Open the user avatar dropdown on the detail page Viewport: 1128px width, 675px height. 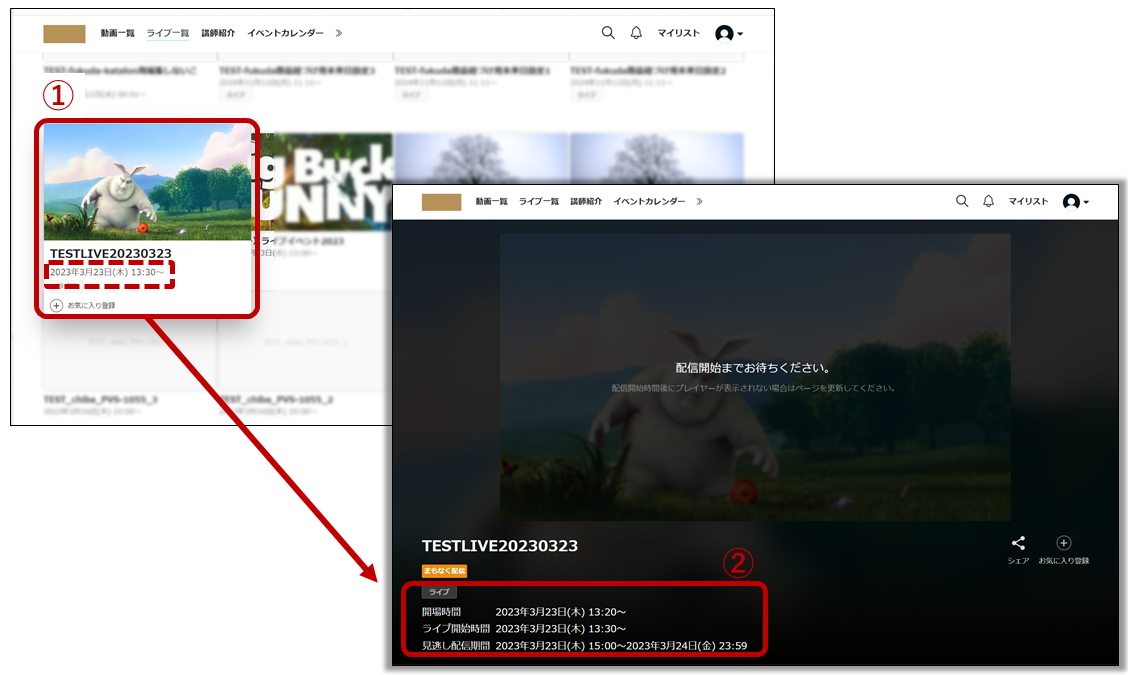[1075, 202]
